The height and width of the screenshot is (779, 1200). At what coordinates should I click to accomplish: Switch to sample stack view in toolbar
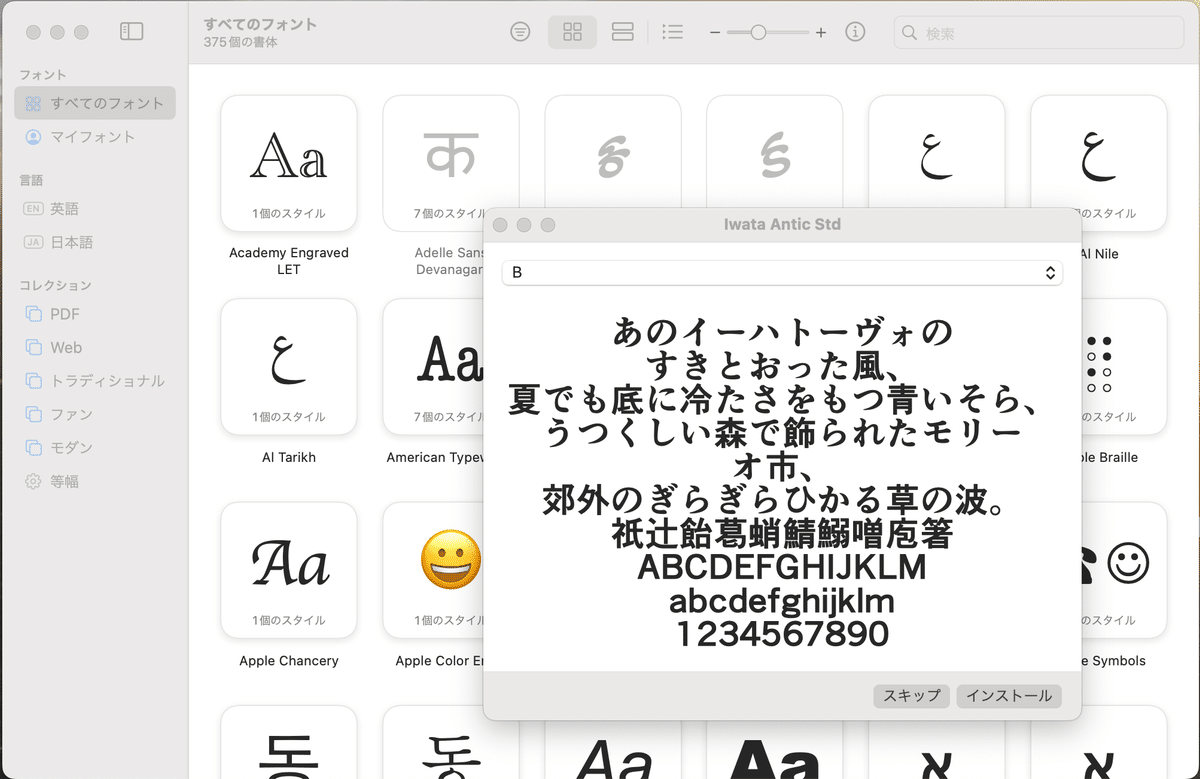622,31
